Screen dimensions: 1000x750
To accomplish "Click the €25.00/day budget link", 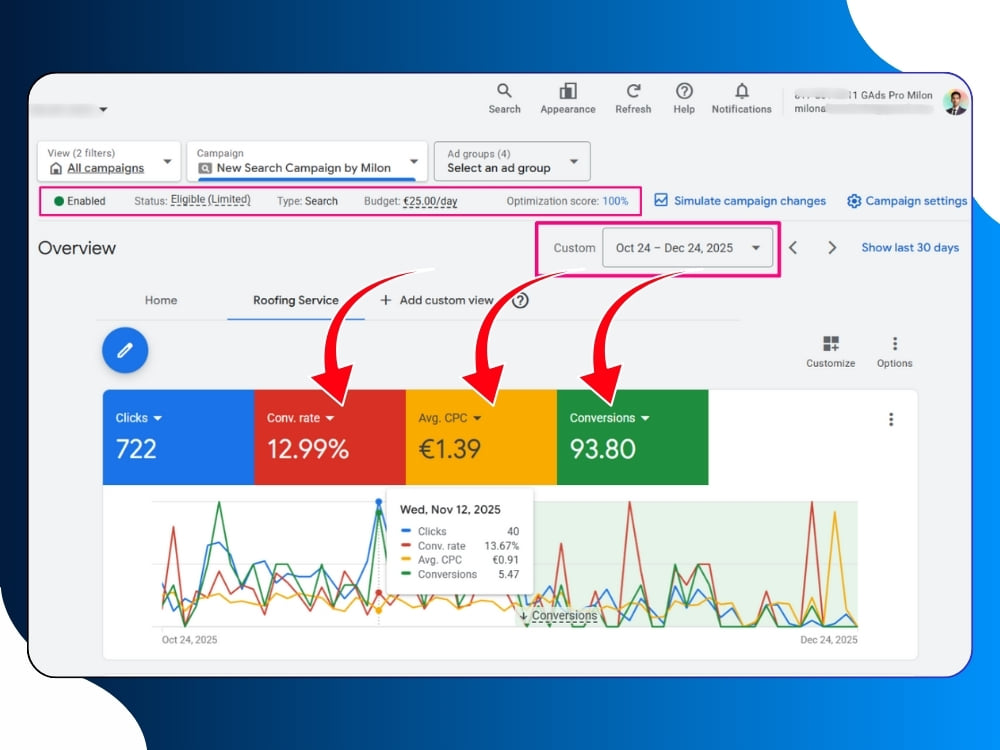I will point(430,201).
